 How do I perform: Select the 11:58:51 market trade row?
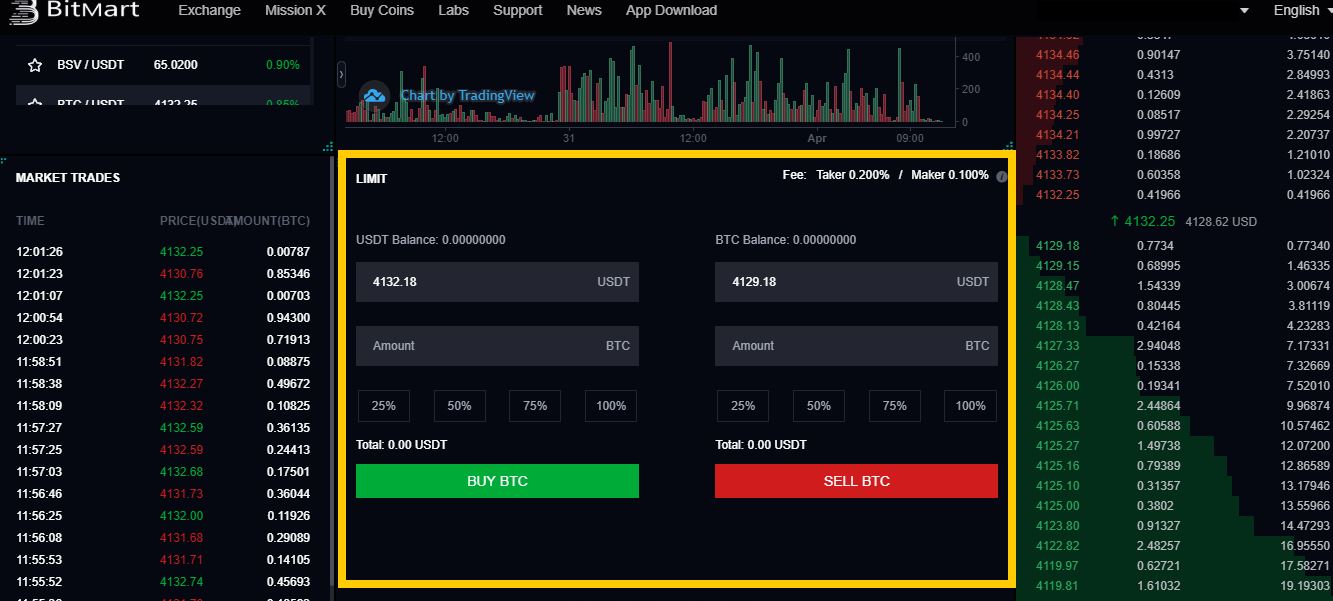[x=164, y=362]
